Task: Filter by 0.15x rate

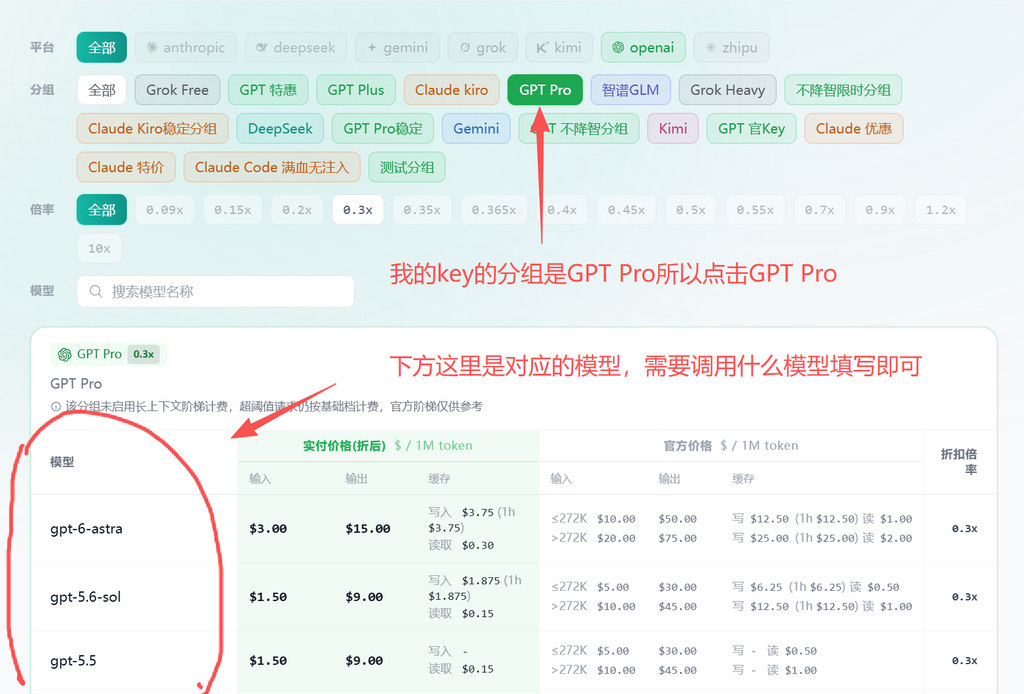Action: point(232,210)
